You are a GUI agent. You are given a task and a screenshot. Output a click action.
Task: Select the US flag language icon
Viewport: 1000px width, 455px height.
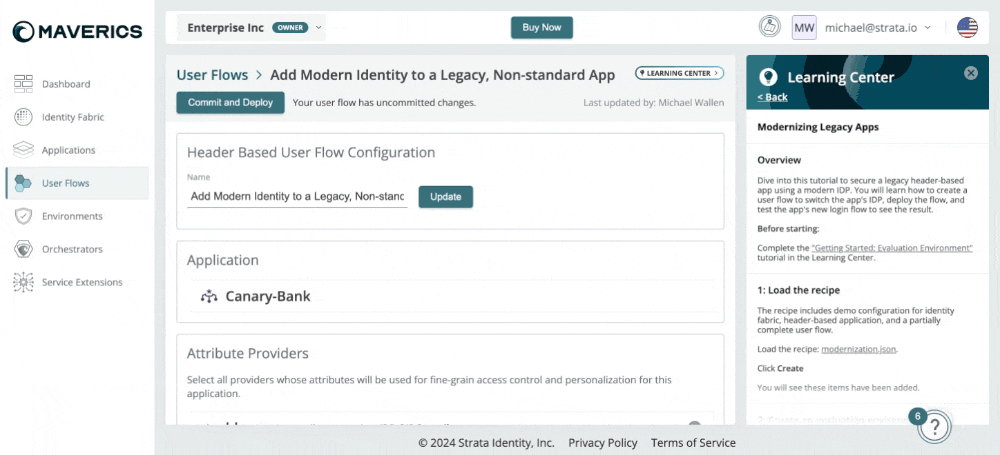967,27
